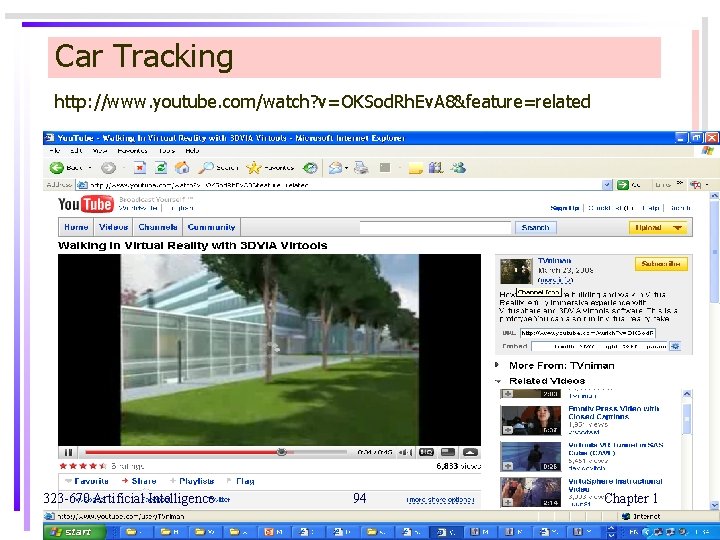The image size is (720, 540).
Task: Click the Go button beside address bar
Action: coord(629,185)
